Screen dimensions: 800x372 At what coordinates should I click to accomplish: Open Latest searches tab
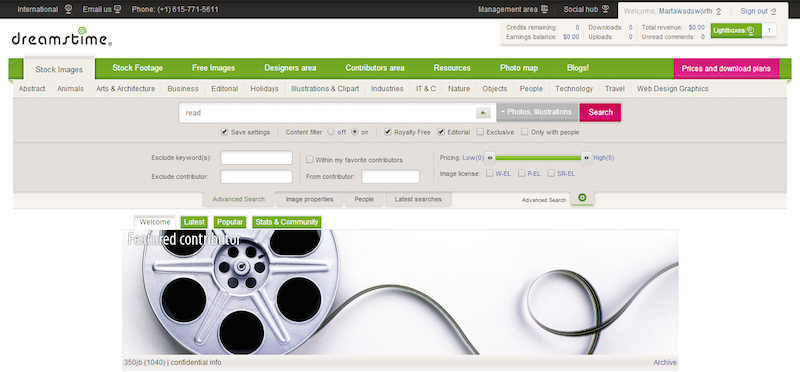click(x=418, y=199)
